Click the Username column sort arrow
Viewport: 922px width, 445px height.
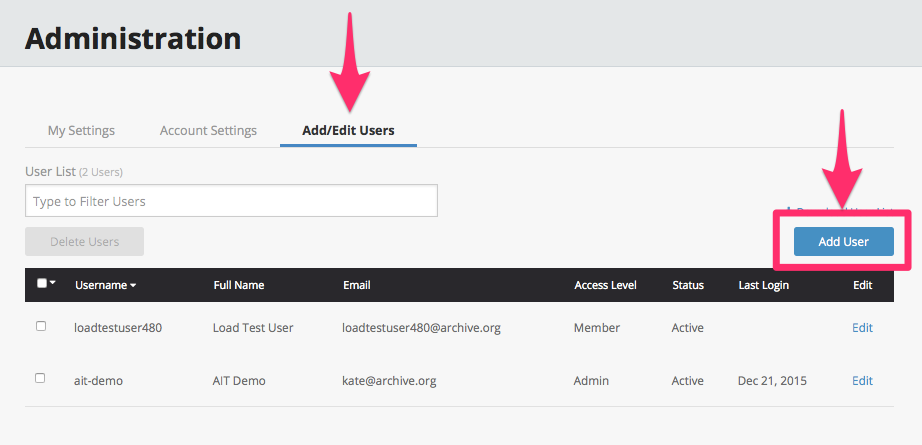click(x=133, y=285)
